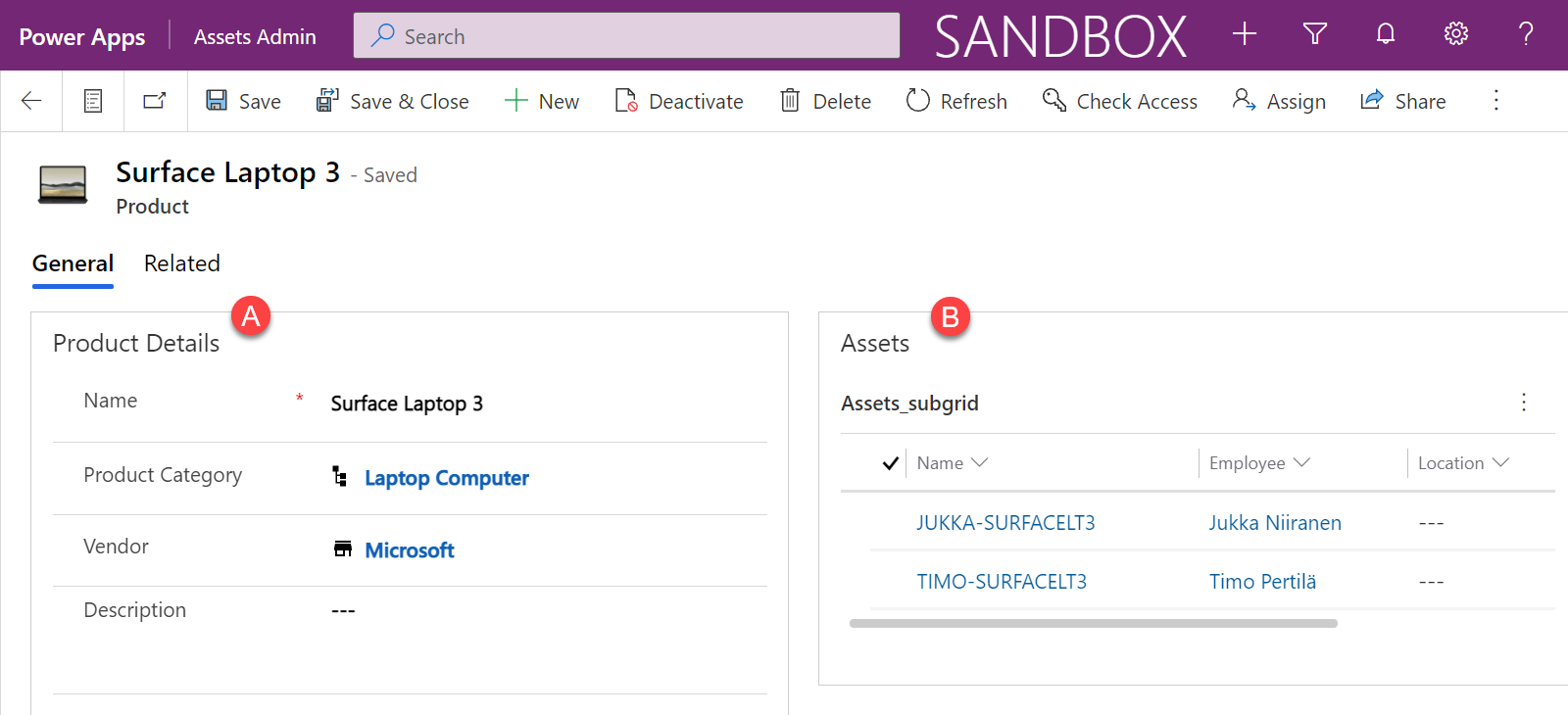Open notifications bell
The image size is (1568, 715).
(1386, 34)
